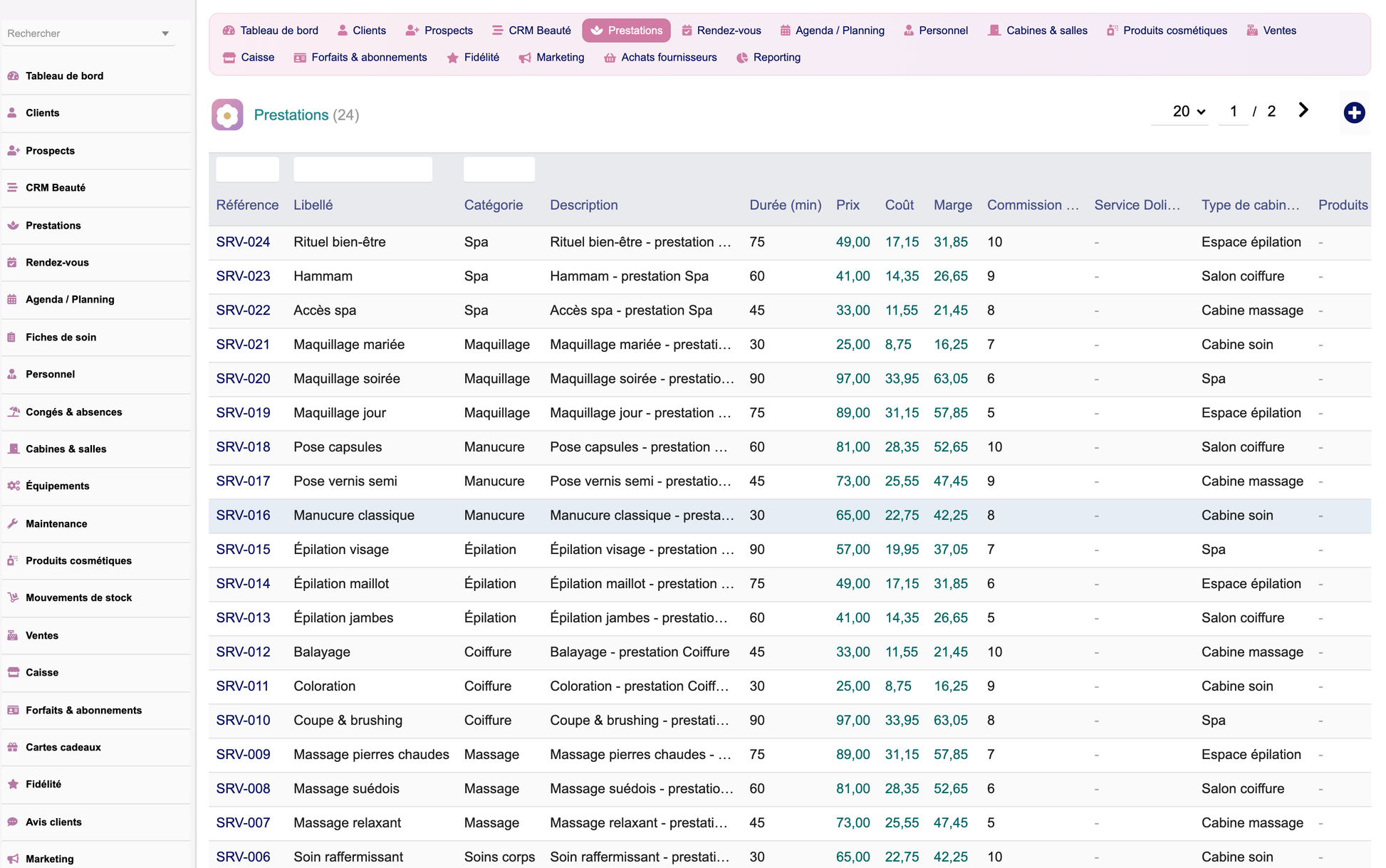Screen dimensions: 1386x868
Task: Click Fidélité star icon in sidebar
Action: [13, 784]
